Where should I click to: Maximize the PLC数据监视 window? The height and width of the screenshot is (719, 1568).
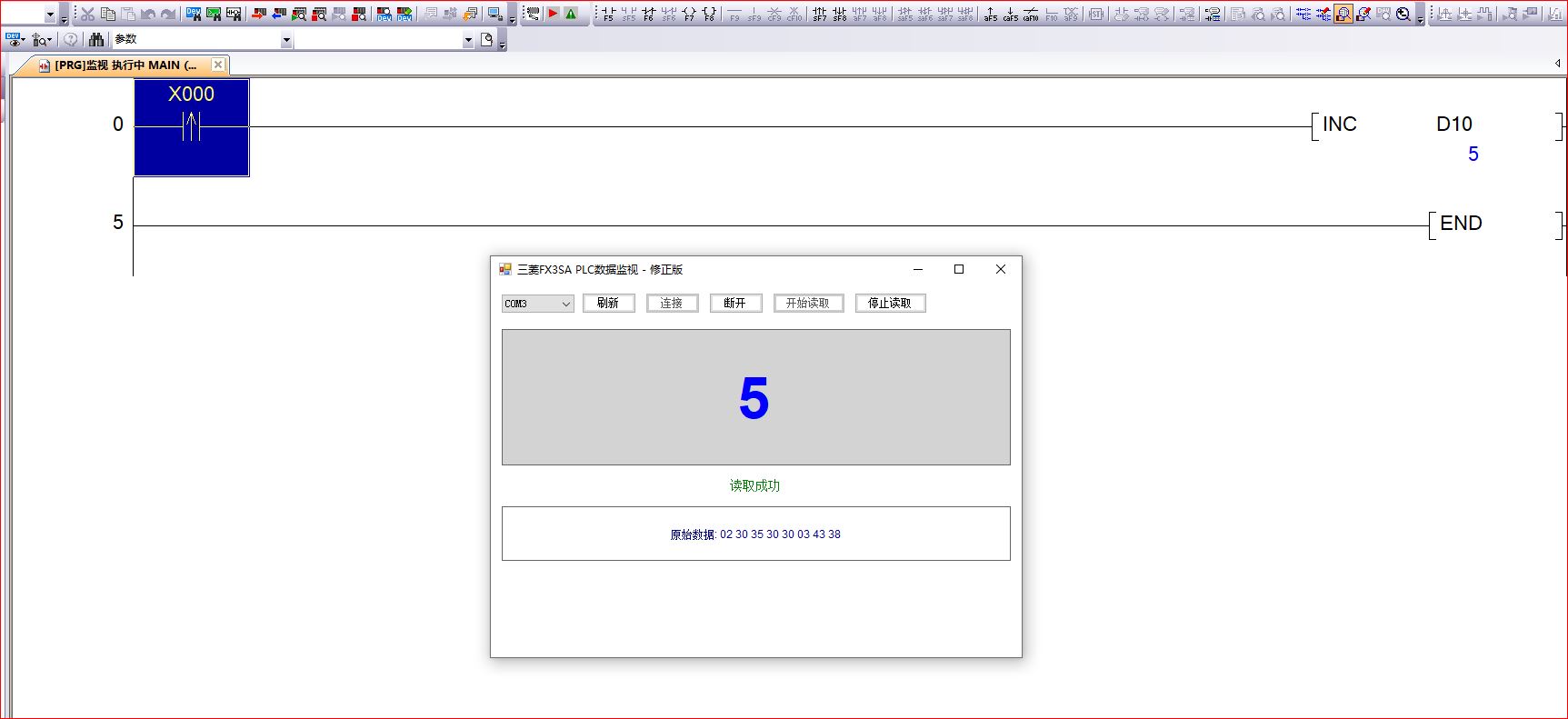[x=958, y=269]
